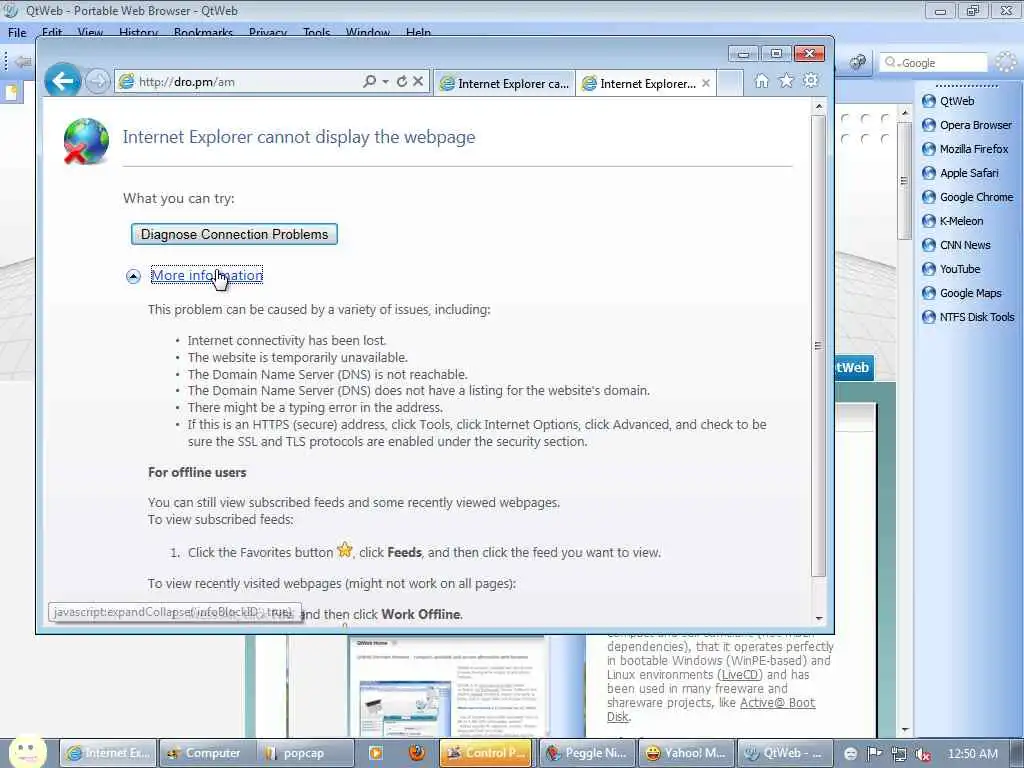
Task: Click the network tray icon
Action: pyautogui.click(x=899, y=754)
